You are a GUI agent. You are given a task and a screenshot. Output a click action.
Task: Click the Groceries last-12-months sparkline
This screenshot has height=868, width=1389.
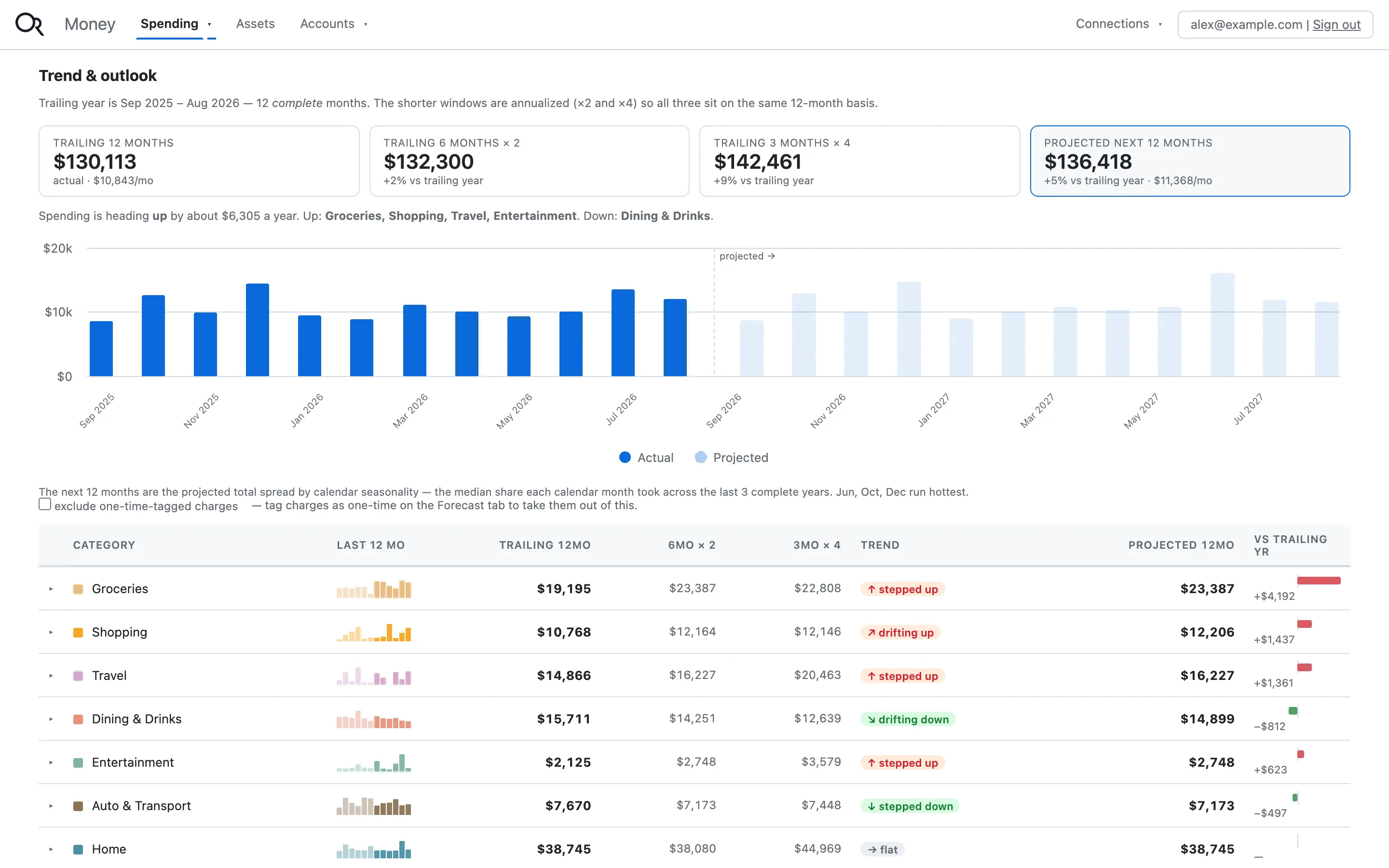(374, 589)
